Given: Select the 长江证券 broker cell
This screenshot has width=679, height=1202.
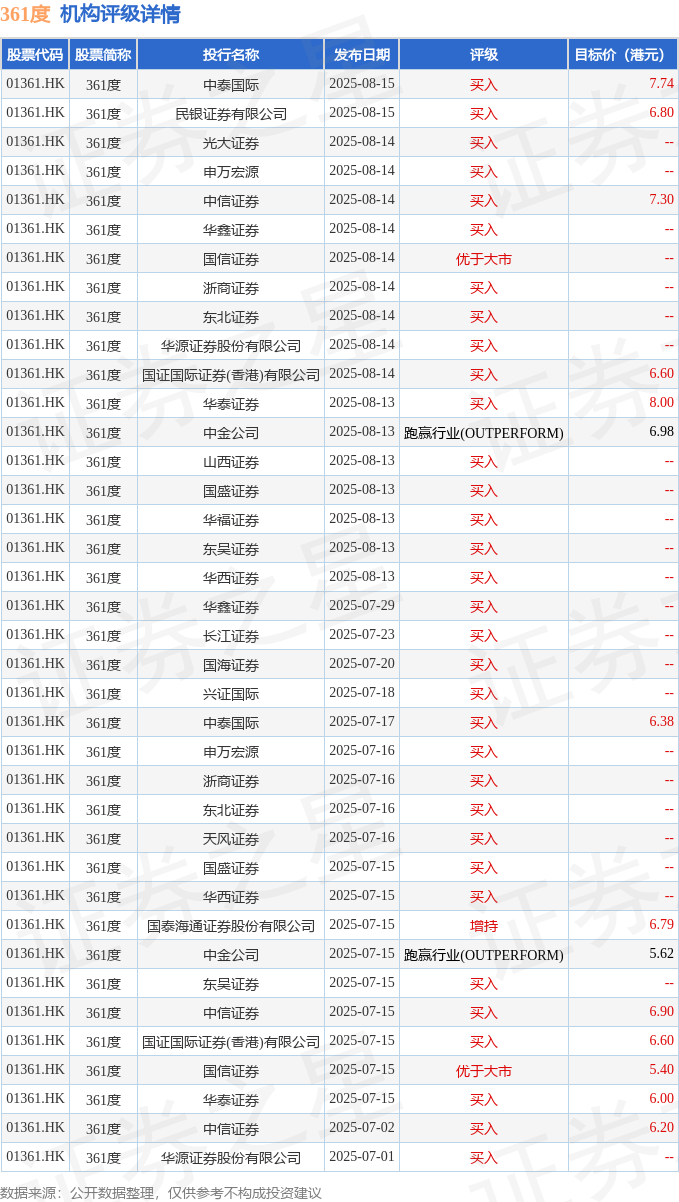Looking at the screenshot, I should click(x=231, y=636).
